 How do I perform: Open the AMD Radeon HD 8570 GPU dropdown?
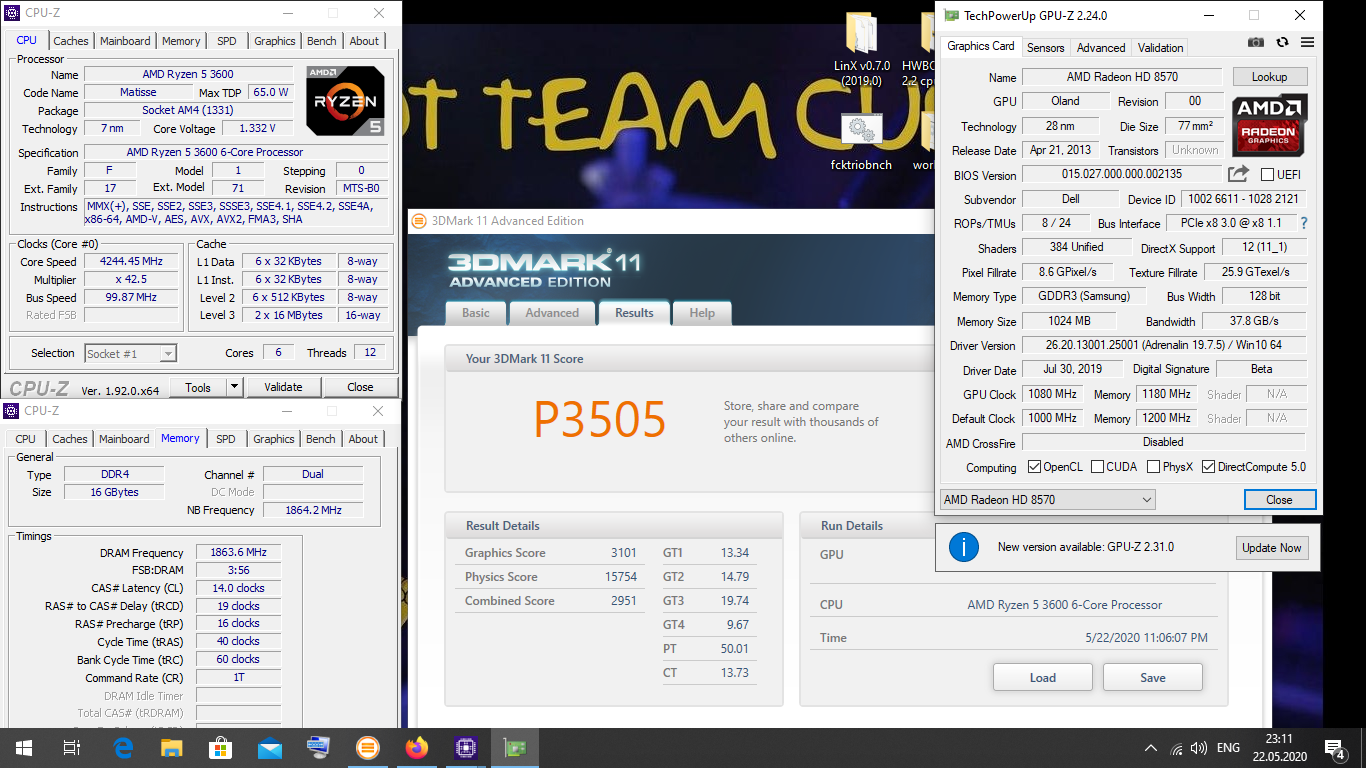(x=1047, y=499)
